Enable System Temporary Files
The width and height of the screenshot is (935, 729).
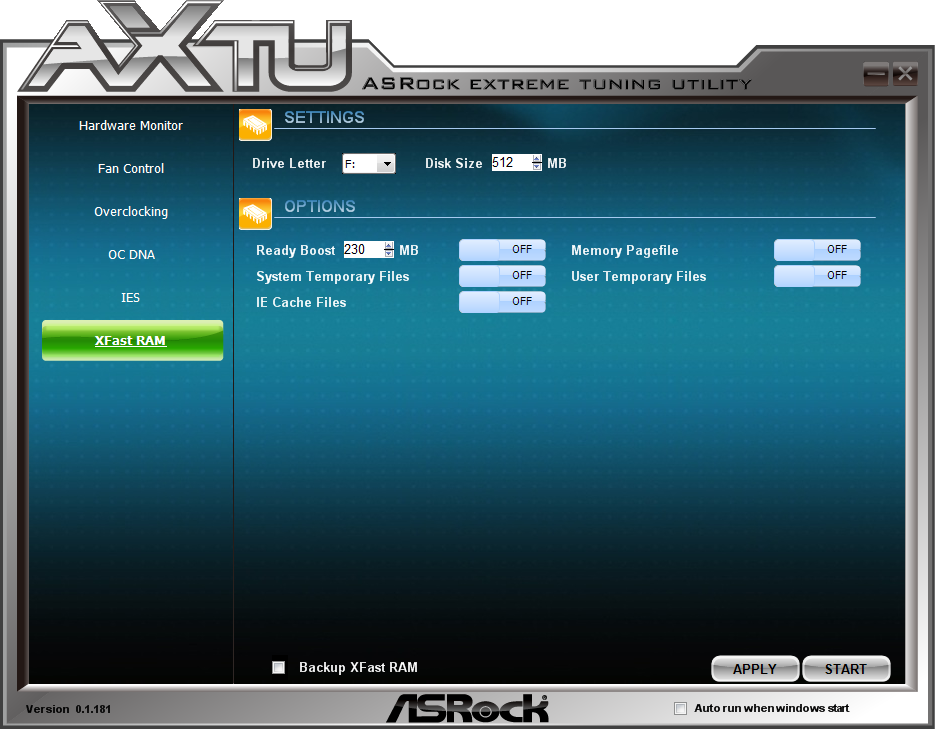tap(501, 276)
